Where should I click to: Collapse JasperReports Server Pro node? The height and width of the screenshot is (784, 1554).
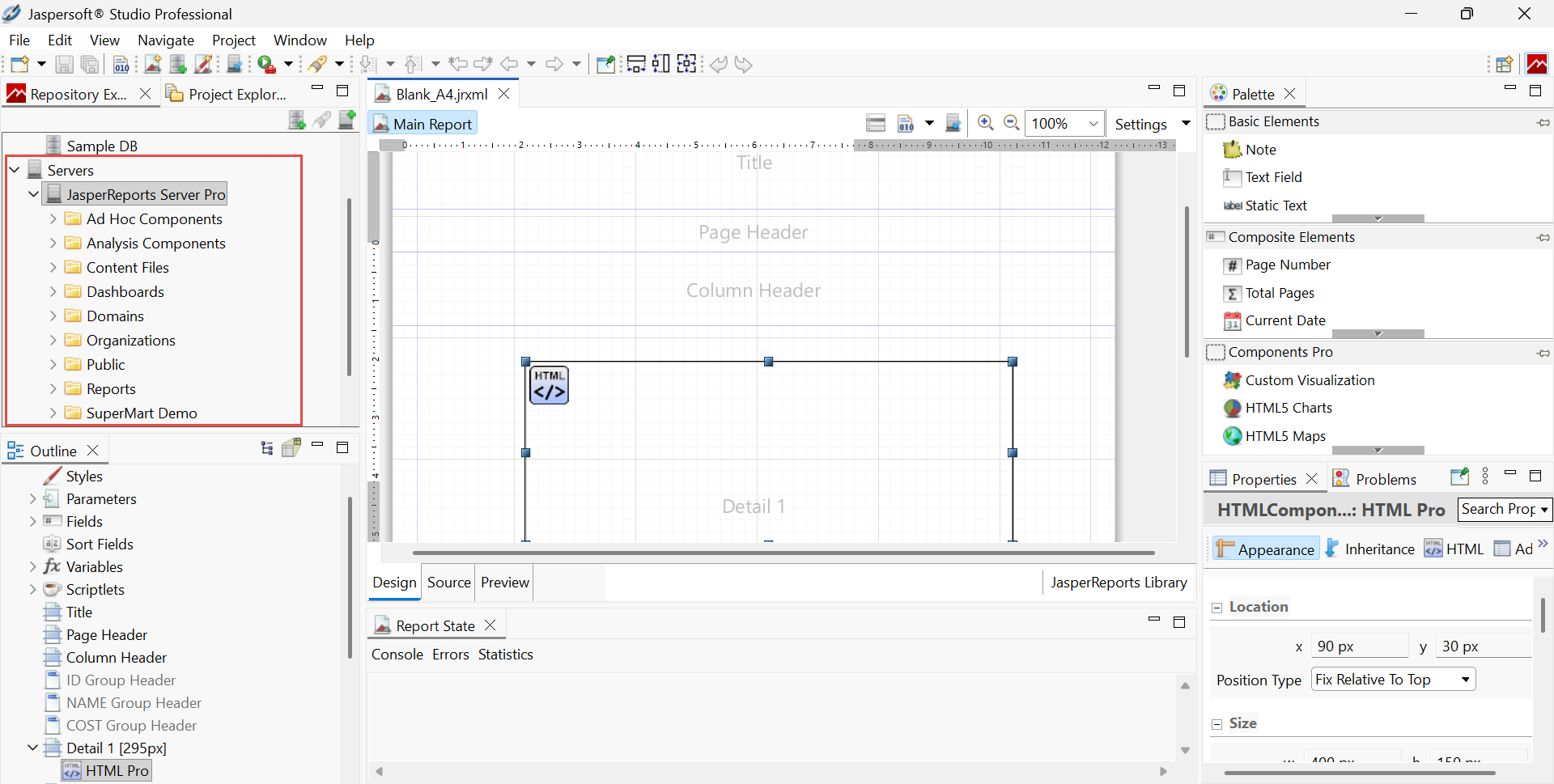(33, 194)
